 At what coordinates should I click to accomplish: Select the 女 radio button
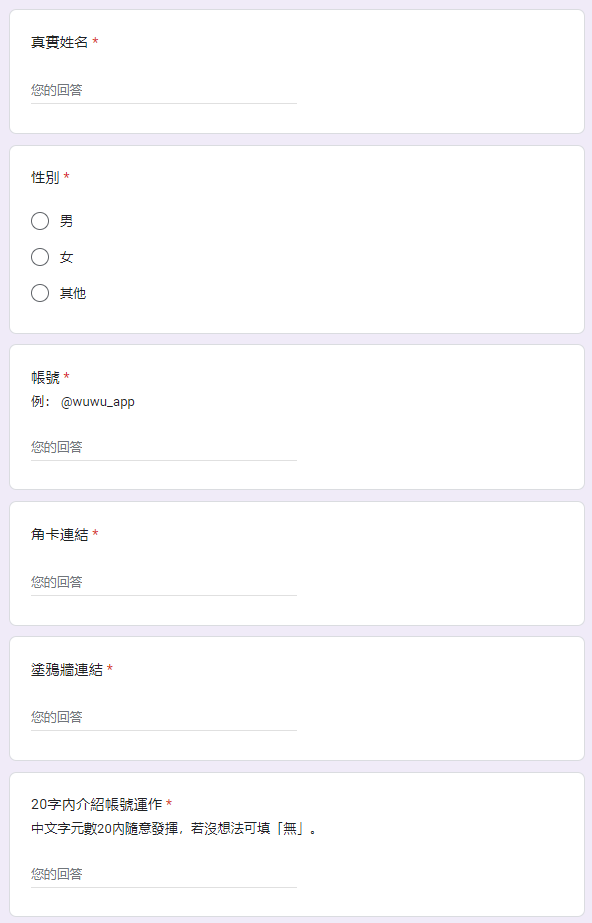tap(40, 257)
